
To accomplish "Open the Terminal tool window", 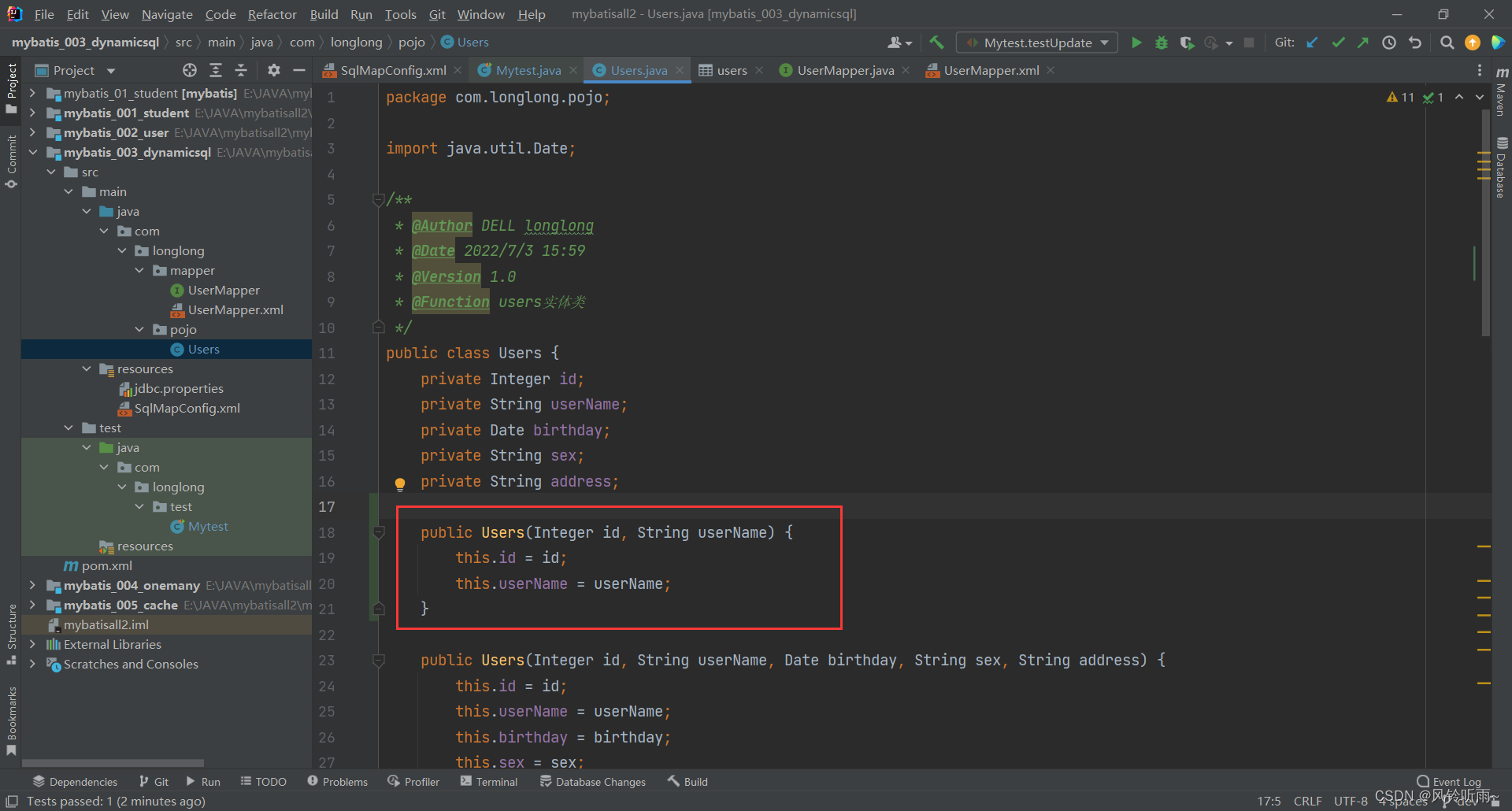I will point(489,781).
